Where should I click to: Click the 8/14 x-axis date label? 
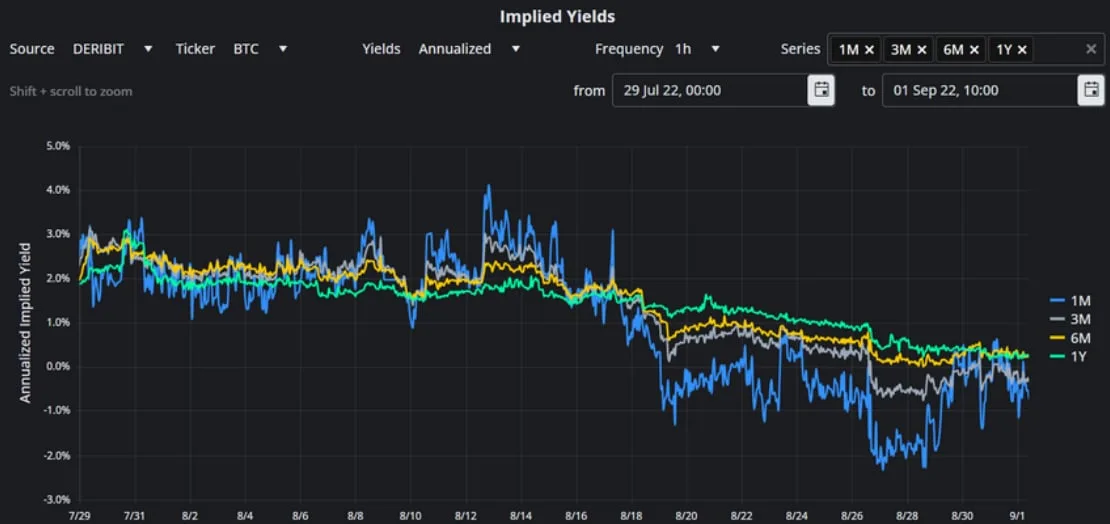click(520, 515)
